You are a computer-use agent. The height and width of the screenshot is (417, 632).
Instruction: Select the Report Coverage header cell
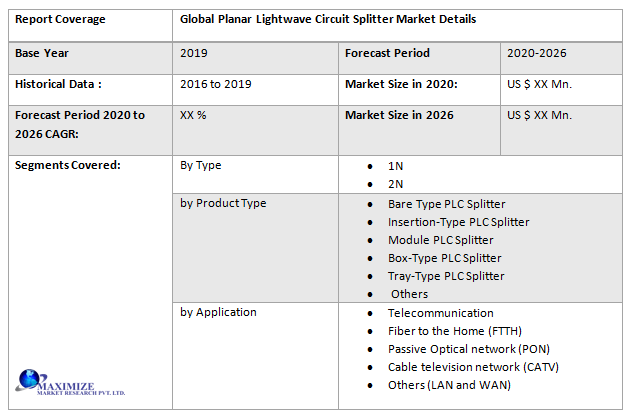pos(60,19)
